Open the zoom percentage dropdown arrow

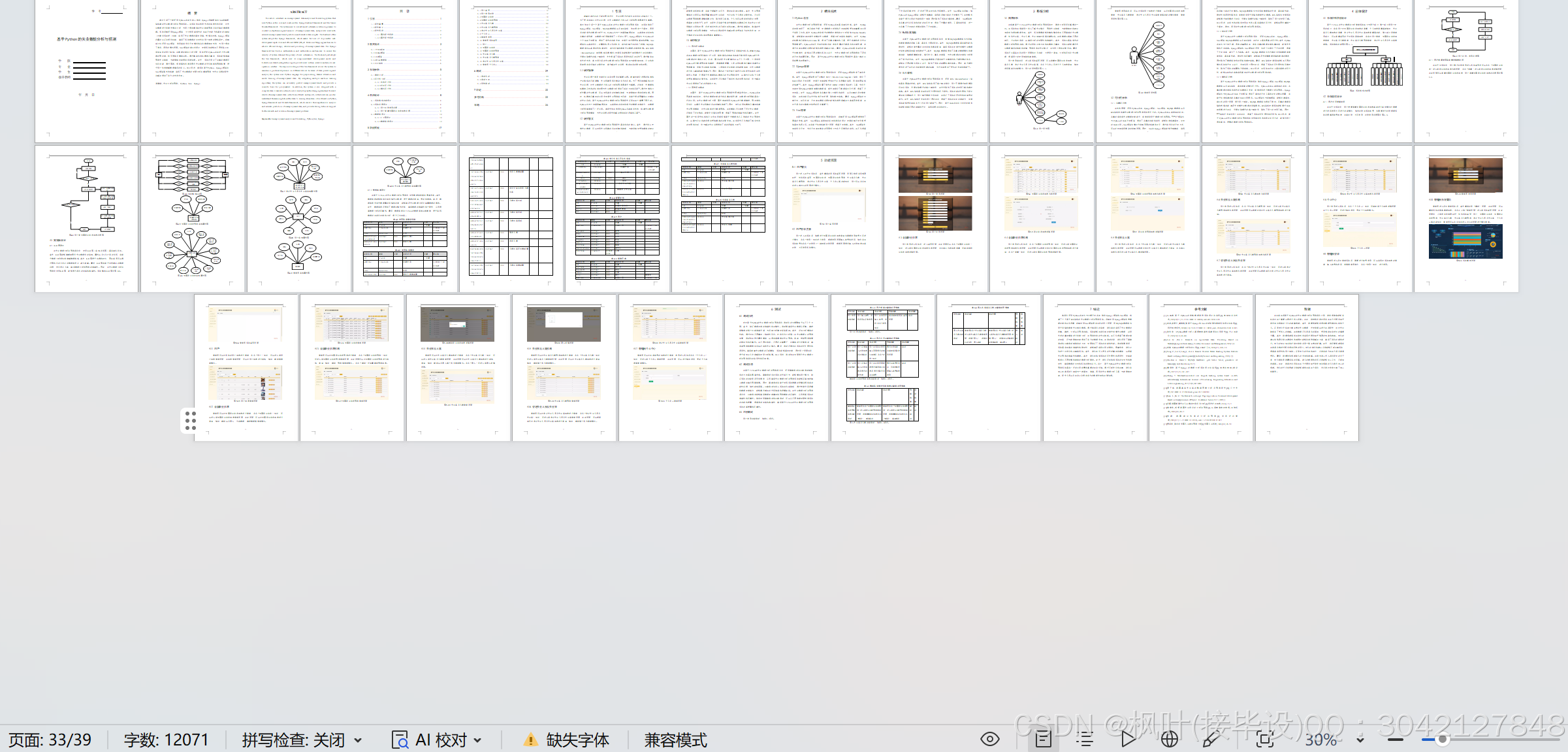pos(1360,740)
